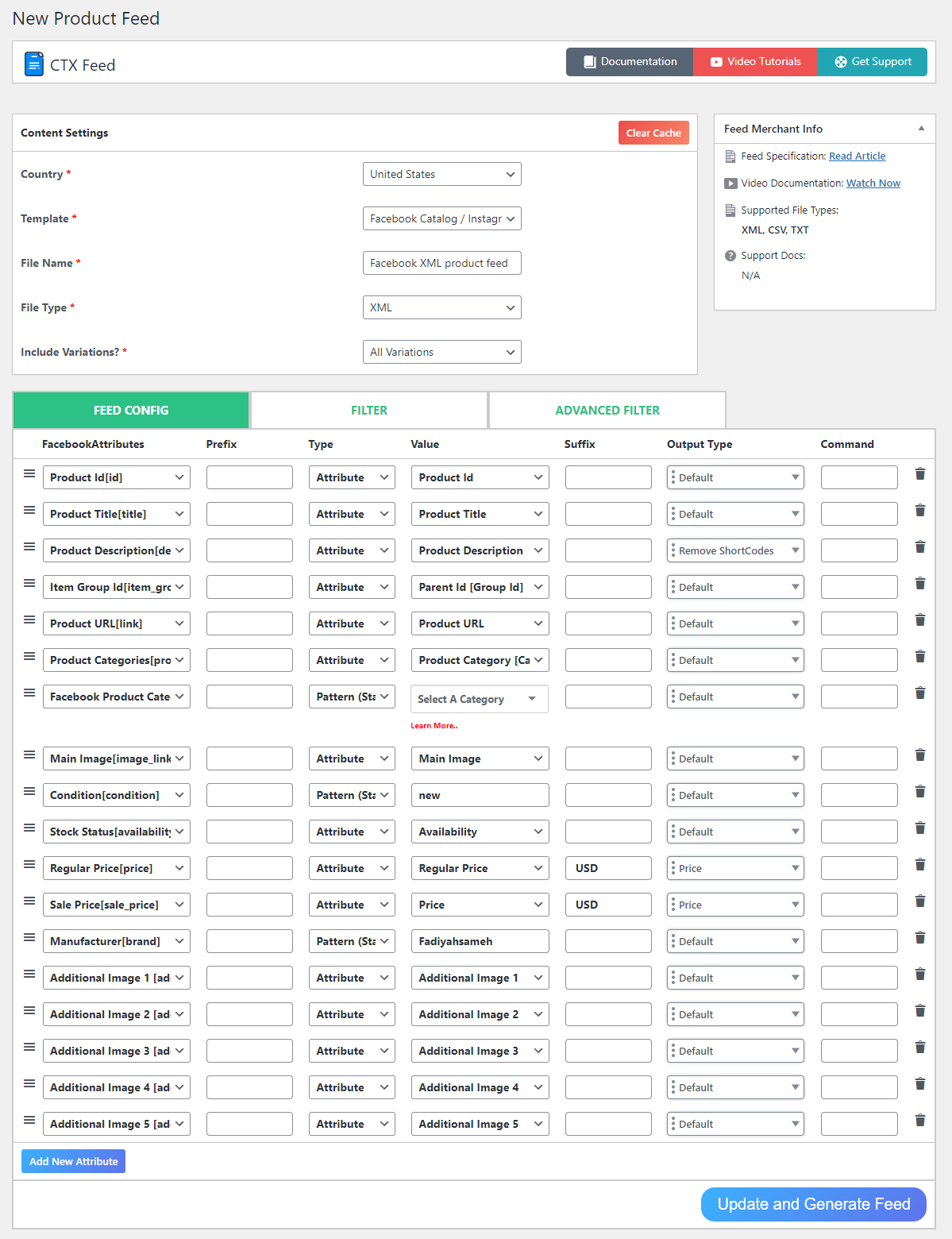Delete the Additional Image 5 row
This screenshot has width=952, height=1239.
(920, 1121)
